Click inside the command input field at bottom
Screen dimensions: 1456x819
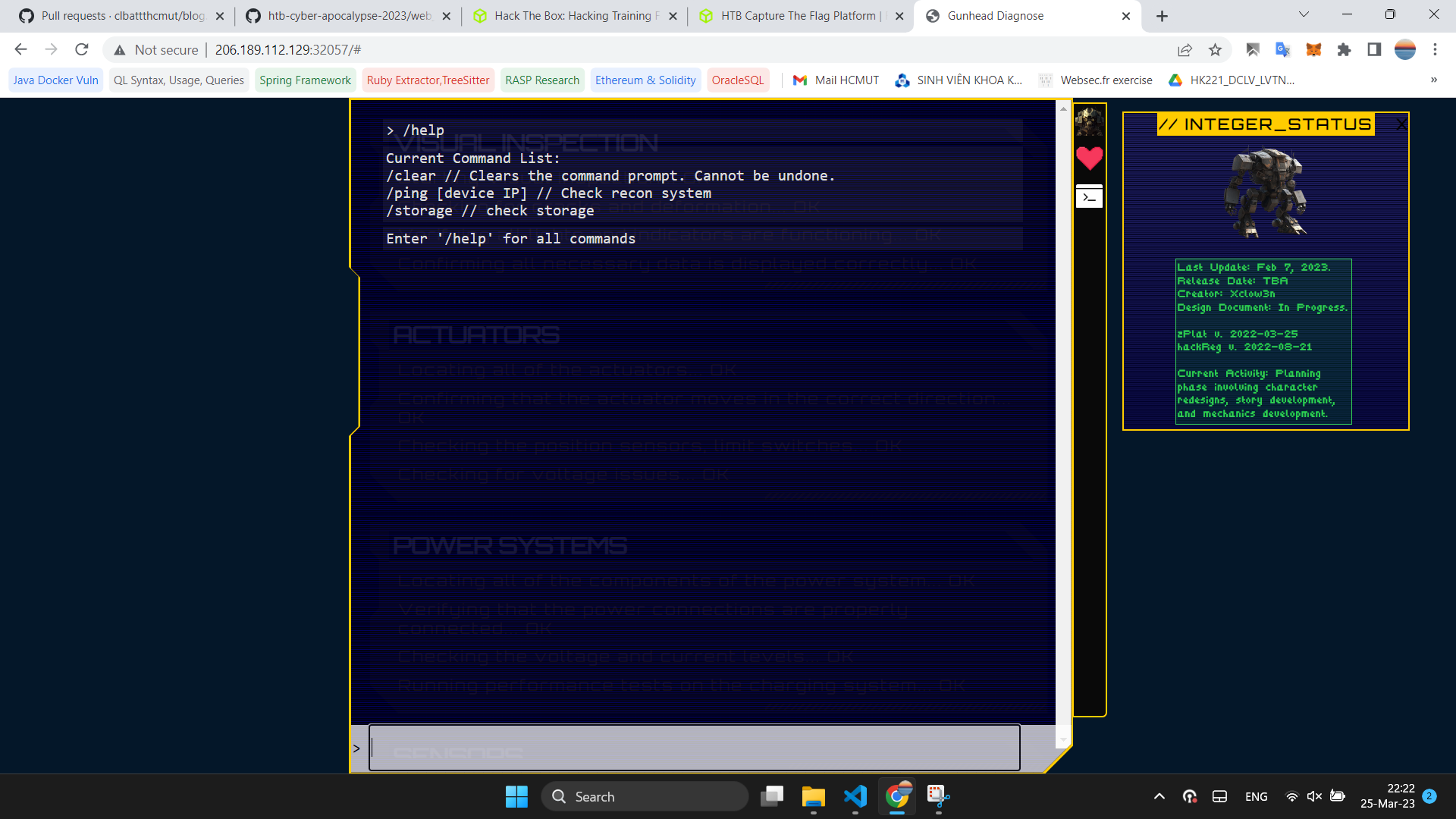point(694,748)
